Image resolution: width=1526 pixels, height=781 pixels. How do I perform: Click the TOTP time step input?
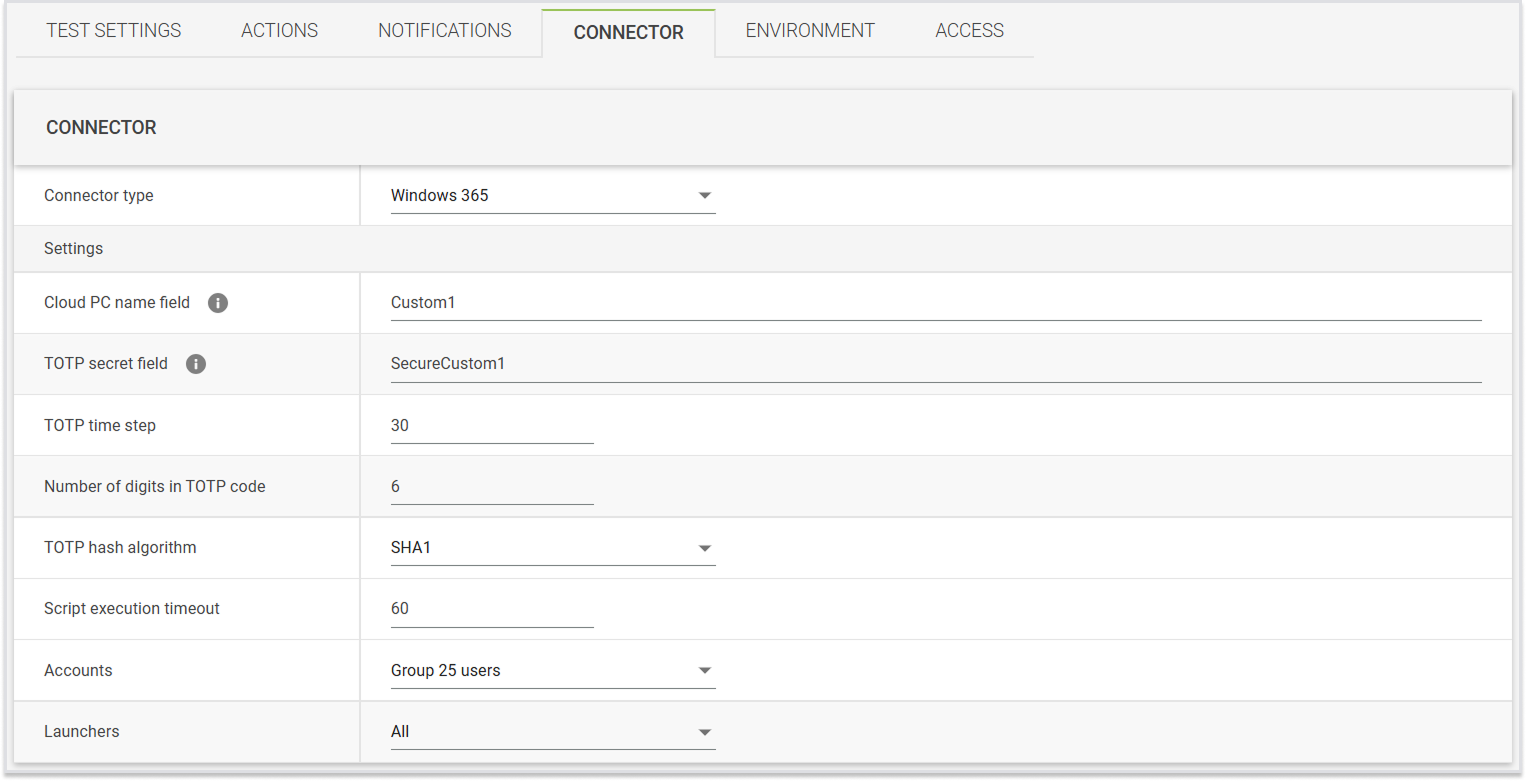pyautogui.click(x=491, y=426)
